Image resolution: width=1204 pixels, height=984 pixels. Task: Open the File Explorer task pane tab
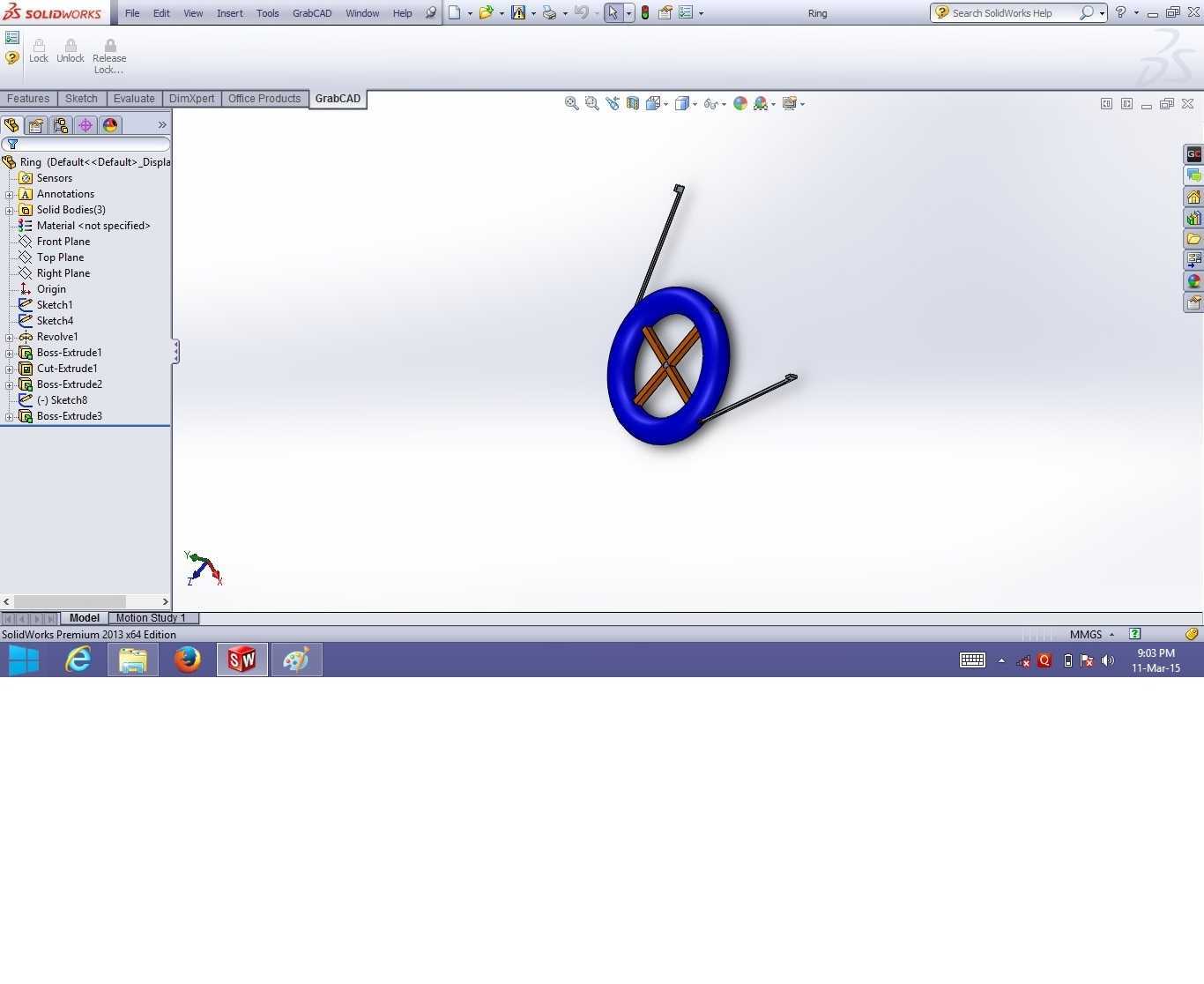click(1193, 239)
